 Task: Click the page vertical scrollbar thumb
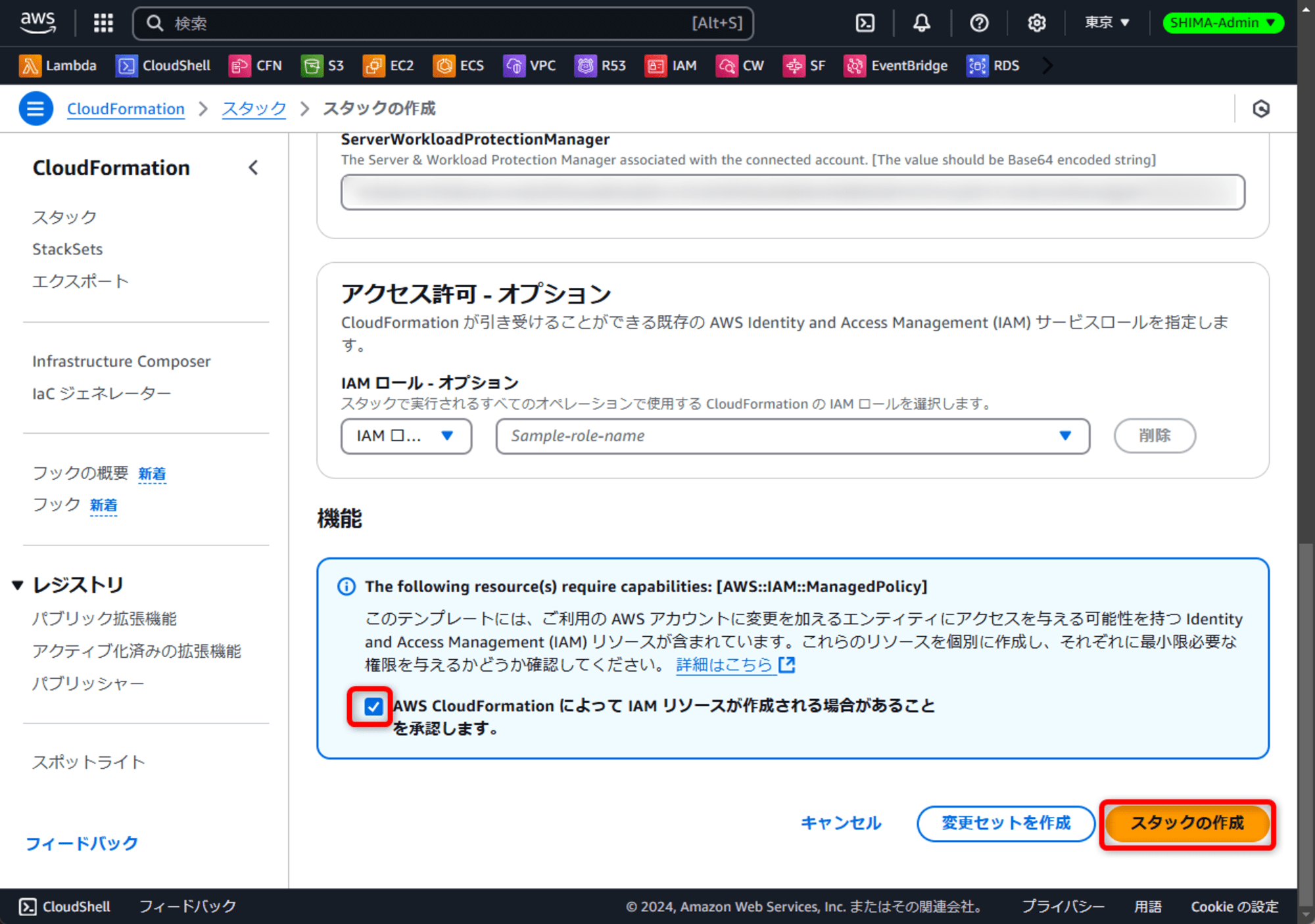[1306, 723]
